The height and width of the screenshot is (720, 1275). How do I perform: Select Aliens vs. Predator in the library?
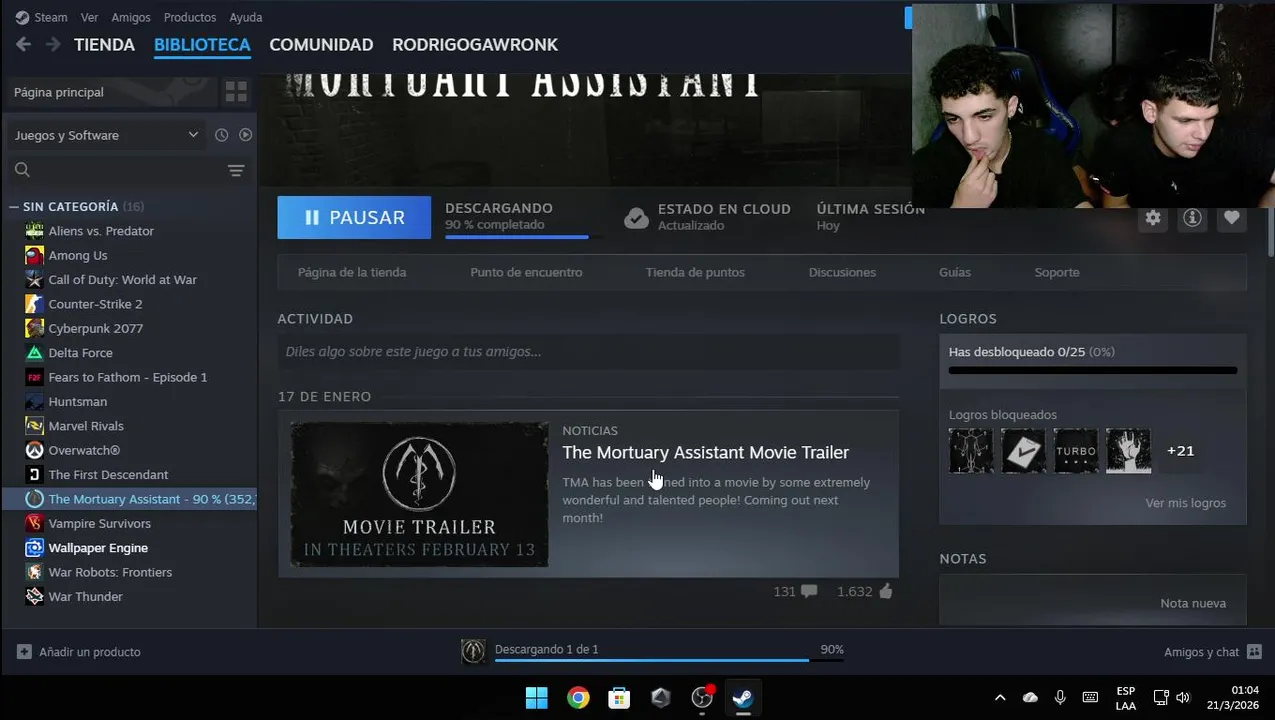[x=101, y=231]
